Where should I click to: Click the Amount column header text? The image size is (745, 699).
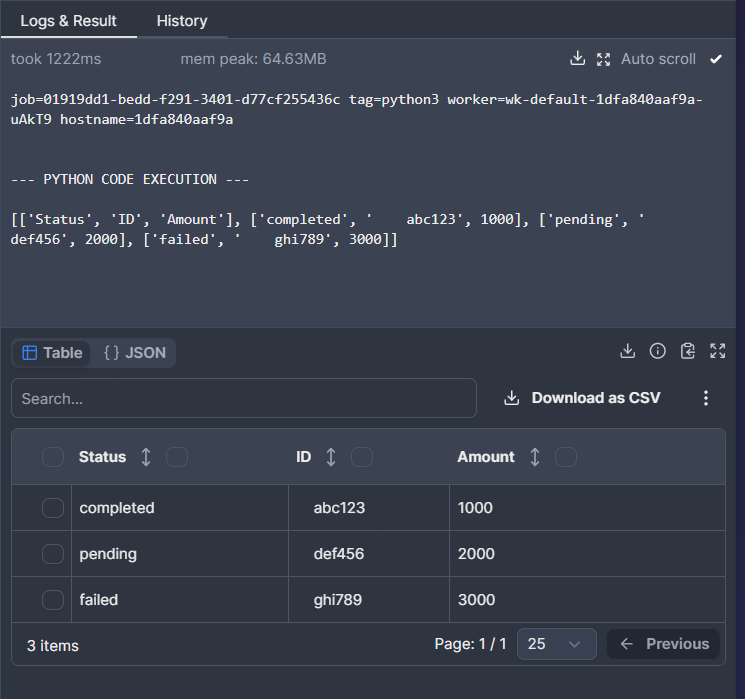click(486, 457)
